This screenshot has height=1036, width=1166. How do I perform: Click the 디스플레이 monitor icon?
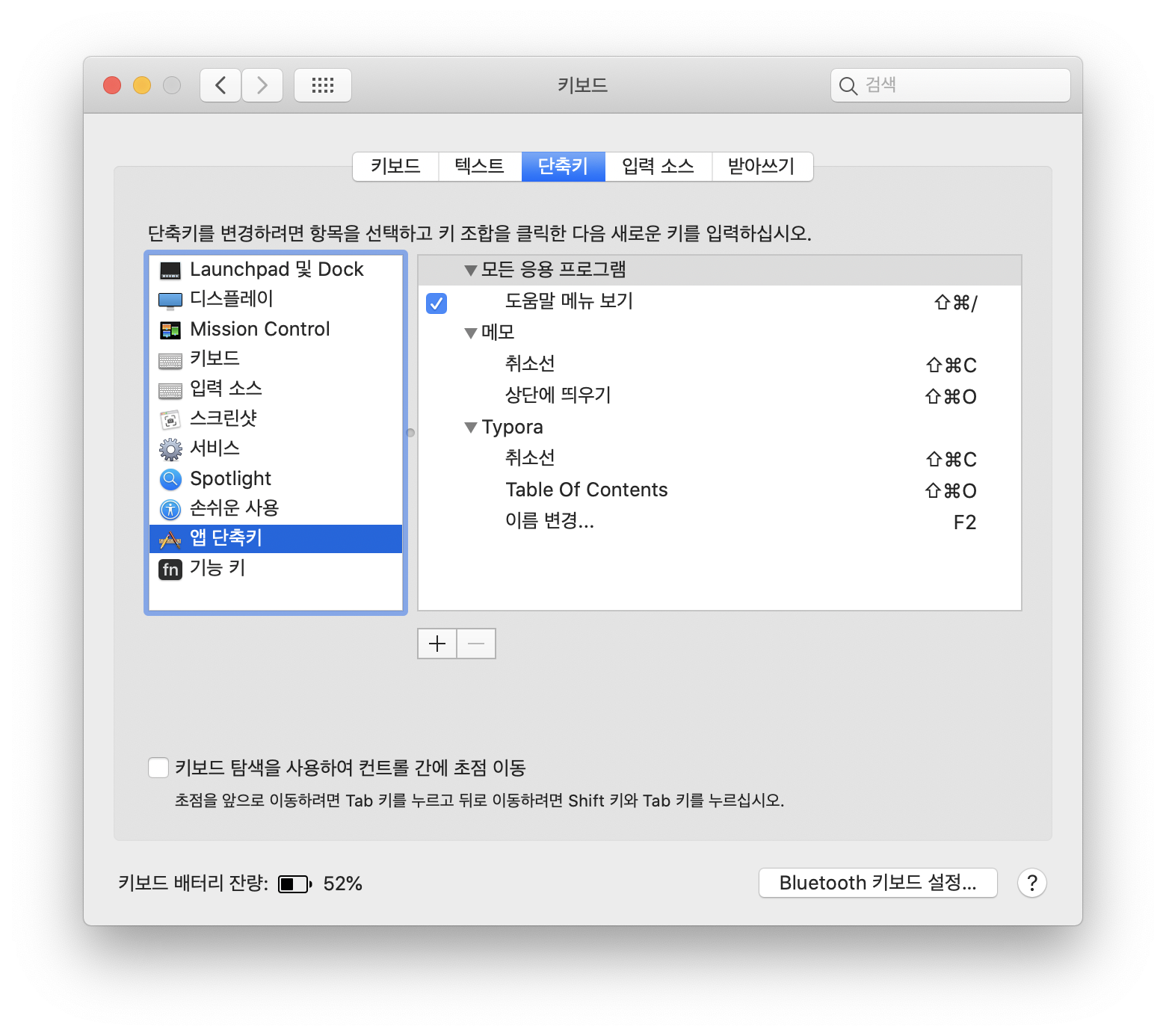[170, 300]
